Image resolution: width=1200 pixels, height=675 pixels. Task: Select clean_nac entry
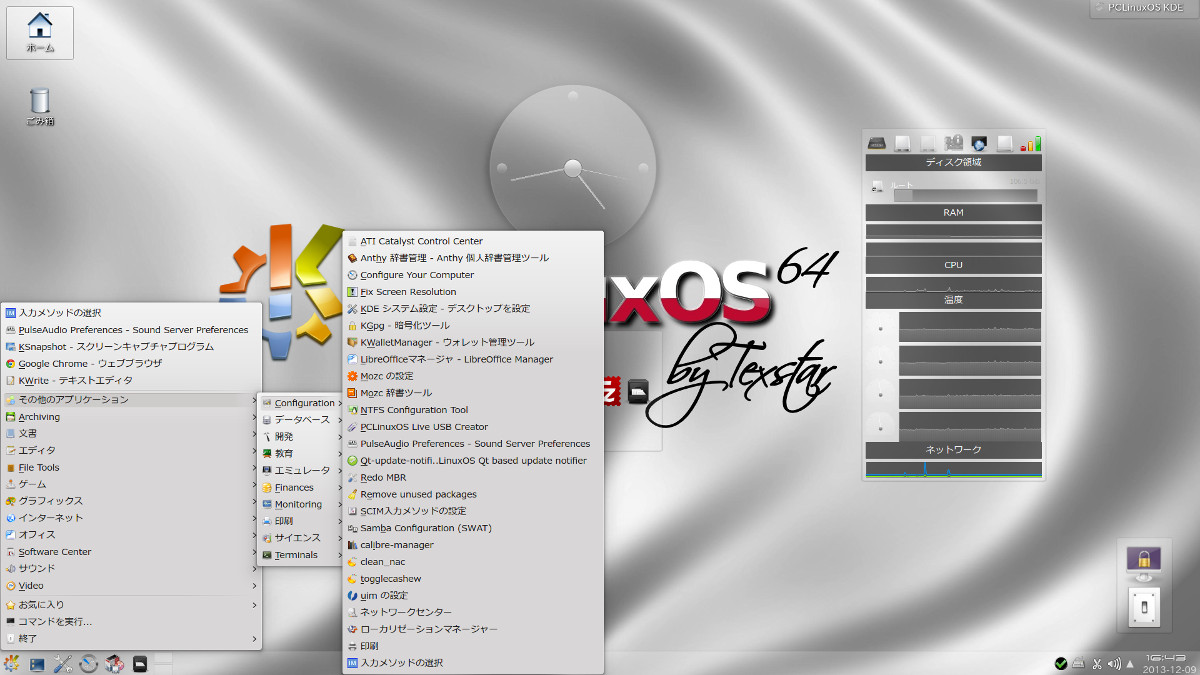click(473, 562)
